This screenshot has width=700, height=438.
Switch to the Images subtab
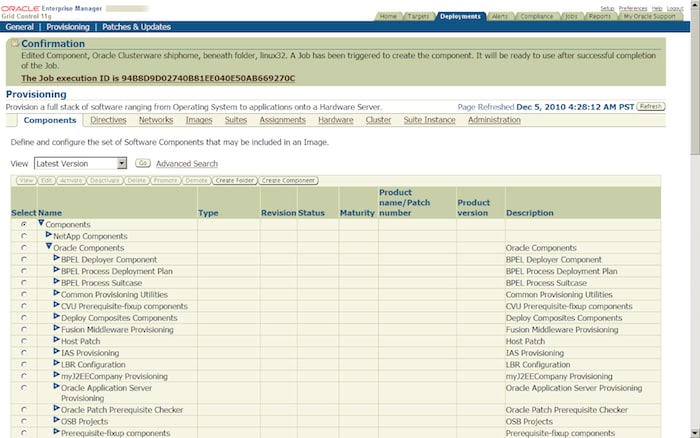(x=199, y=120)
